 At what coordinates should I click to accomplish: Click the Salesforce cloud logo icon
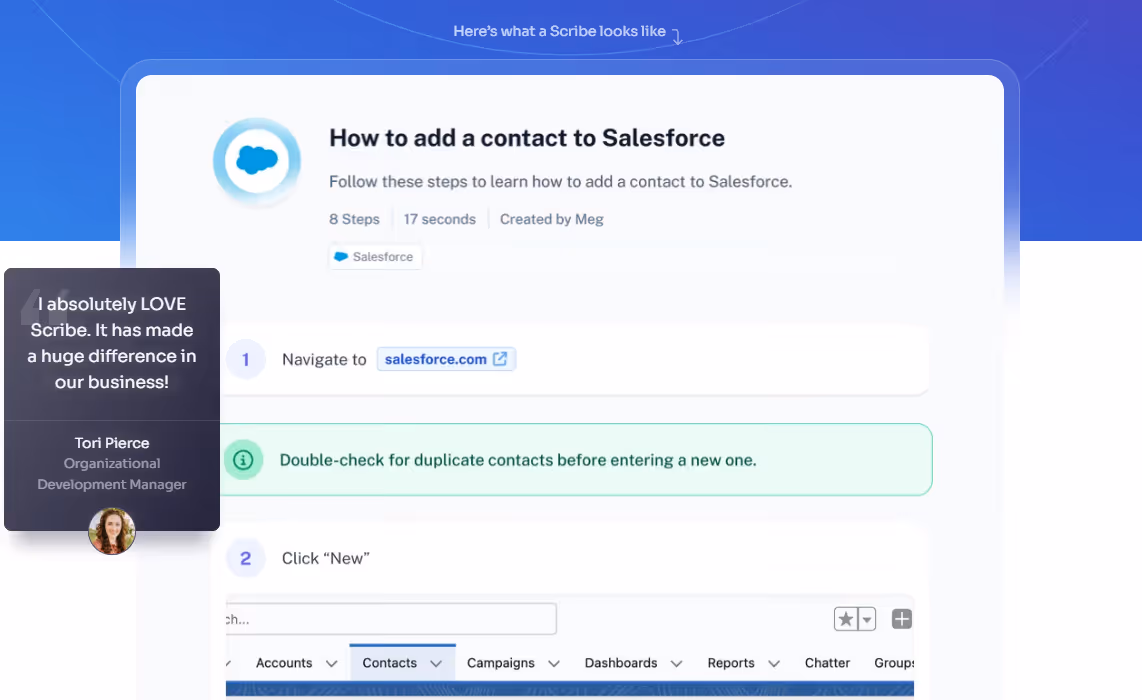tap(257, 161)
